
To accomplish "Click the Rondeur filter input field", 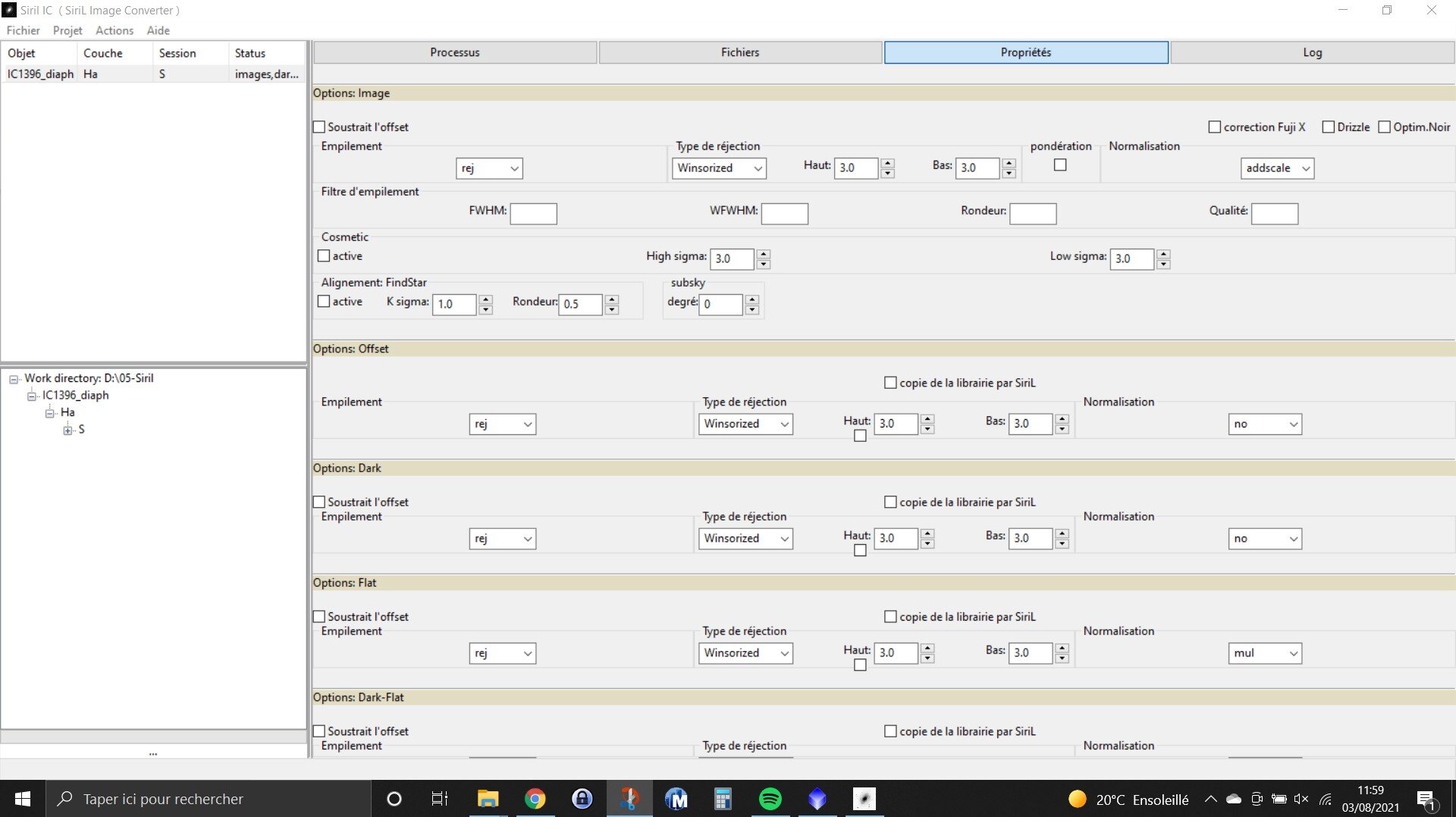I will pyautogui.click(x=1033, y=214).
